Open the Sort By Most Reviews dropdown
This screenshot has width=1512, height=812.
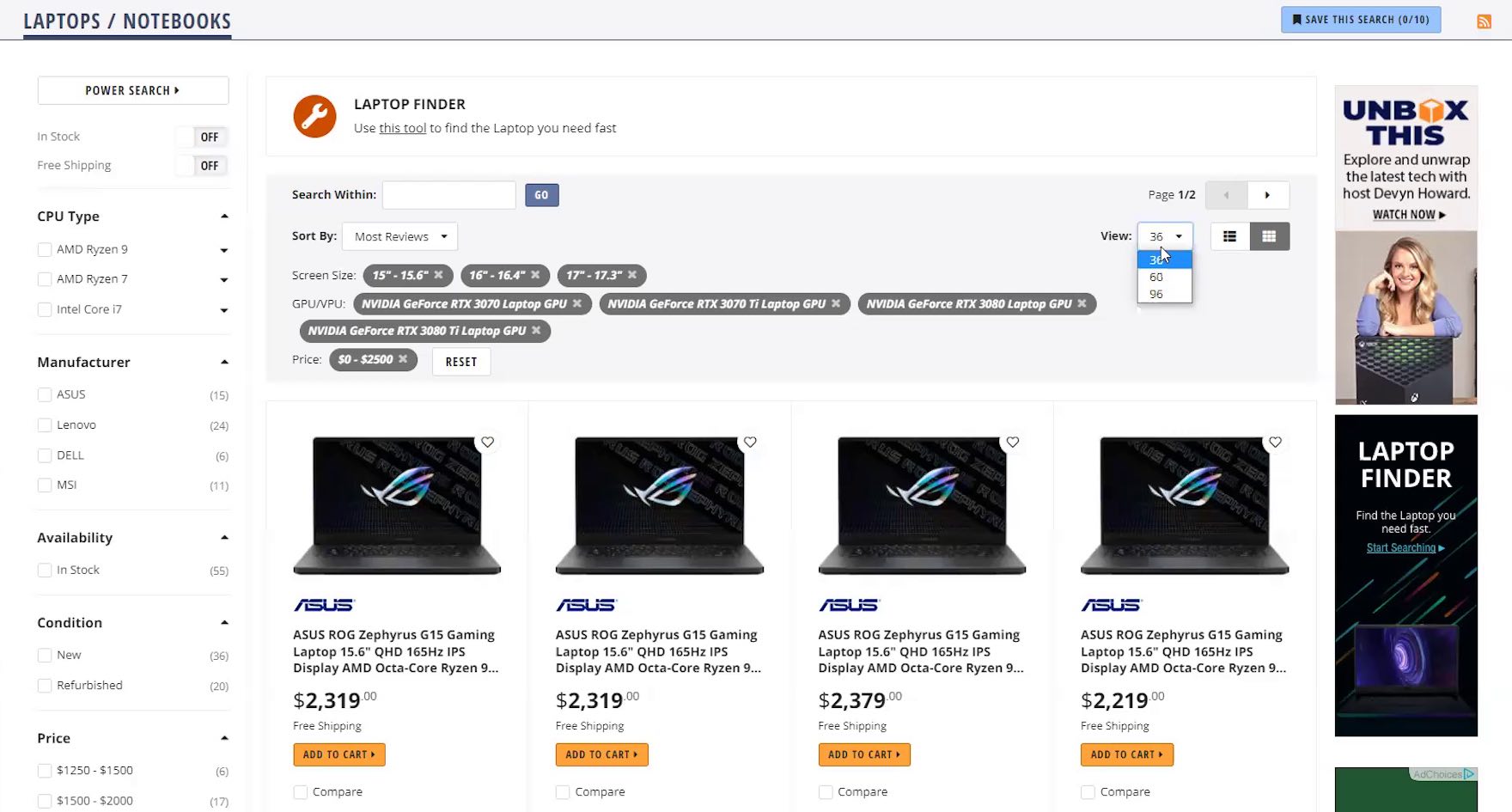[399, 236]
